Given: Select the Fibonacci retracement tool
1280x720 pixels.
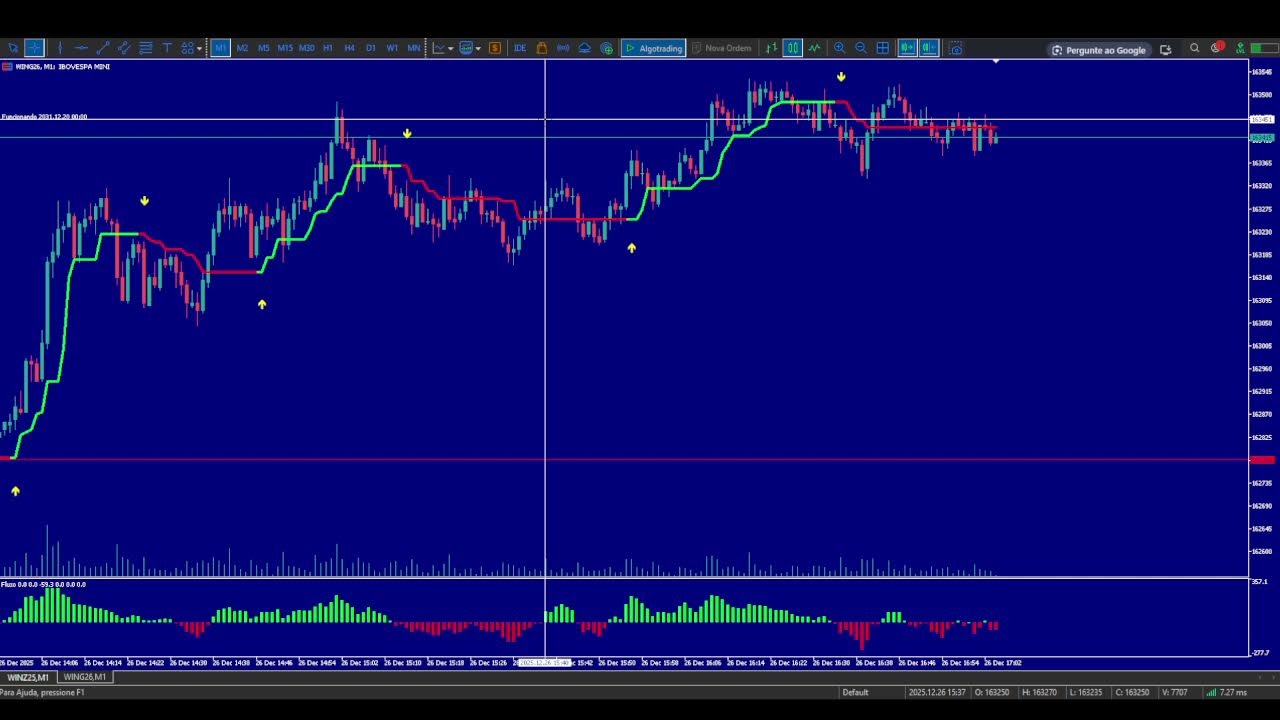Looking at the screenshot, I should 146,48.
